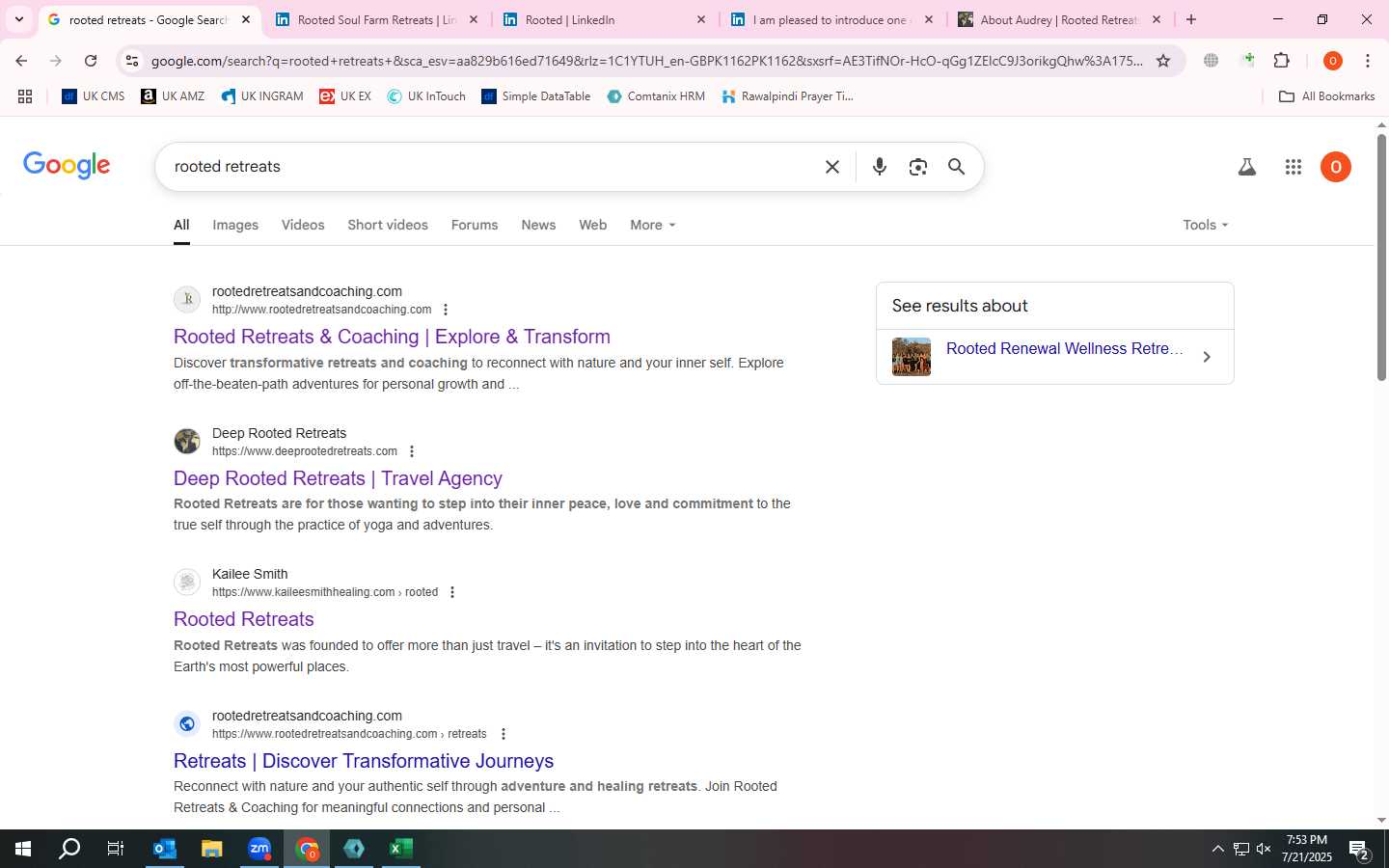The width and height of the screenshot is (1389, 868).
Task: Switch to the News tab
Action: (538, 225)
